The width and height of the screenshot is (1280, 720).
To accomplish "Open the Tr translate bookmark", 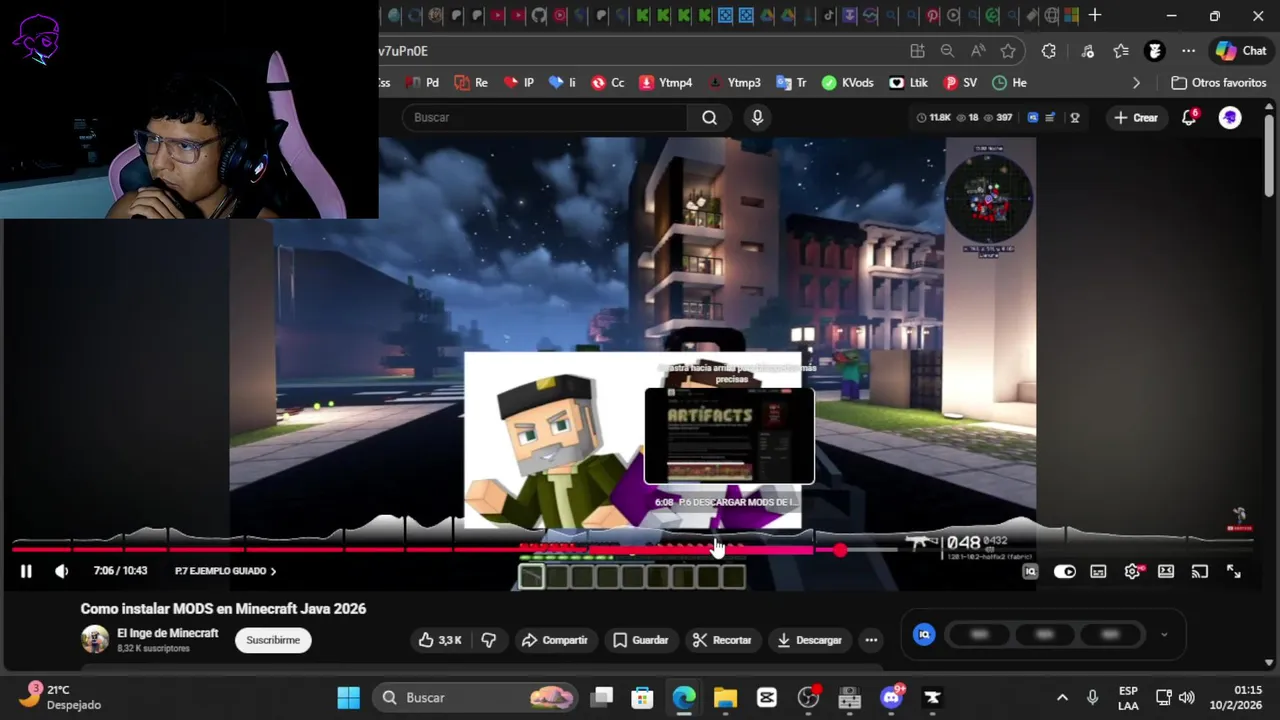I will tap(791, 83).
